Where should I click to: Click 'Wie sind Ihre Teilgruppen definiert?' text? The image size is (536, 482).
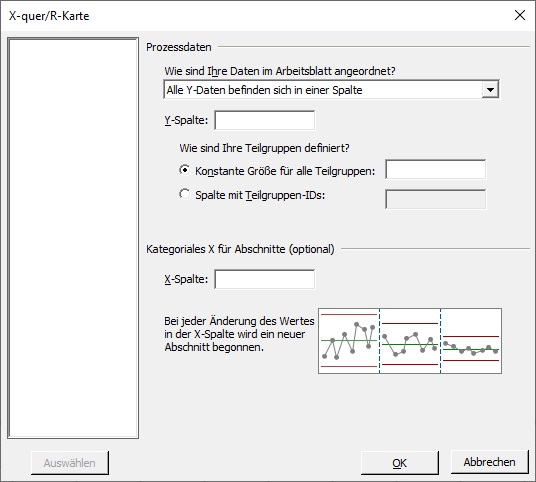point(265,148)
